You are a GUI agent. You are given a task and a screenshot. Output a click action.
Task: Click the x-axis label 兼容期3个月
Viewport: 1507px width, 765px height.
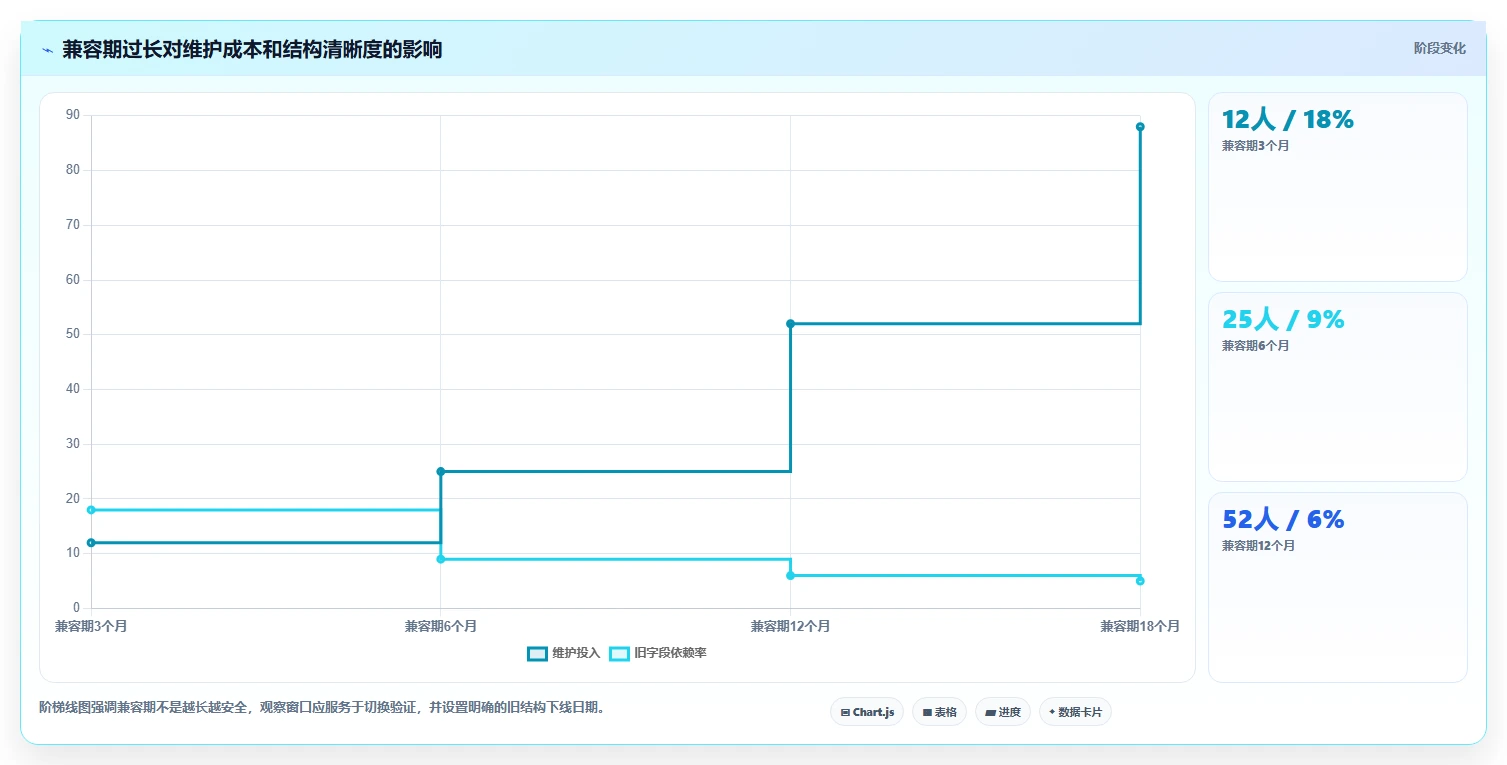pyautogui.click(x=91, y=626)
